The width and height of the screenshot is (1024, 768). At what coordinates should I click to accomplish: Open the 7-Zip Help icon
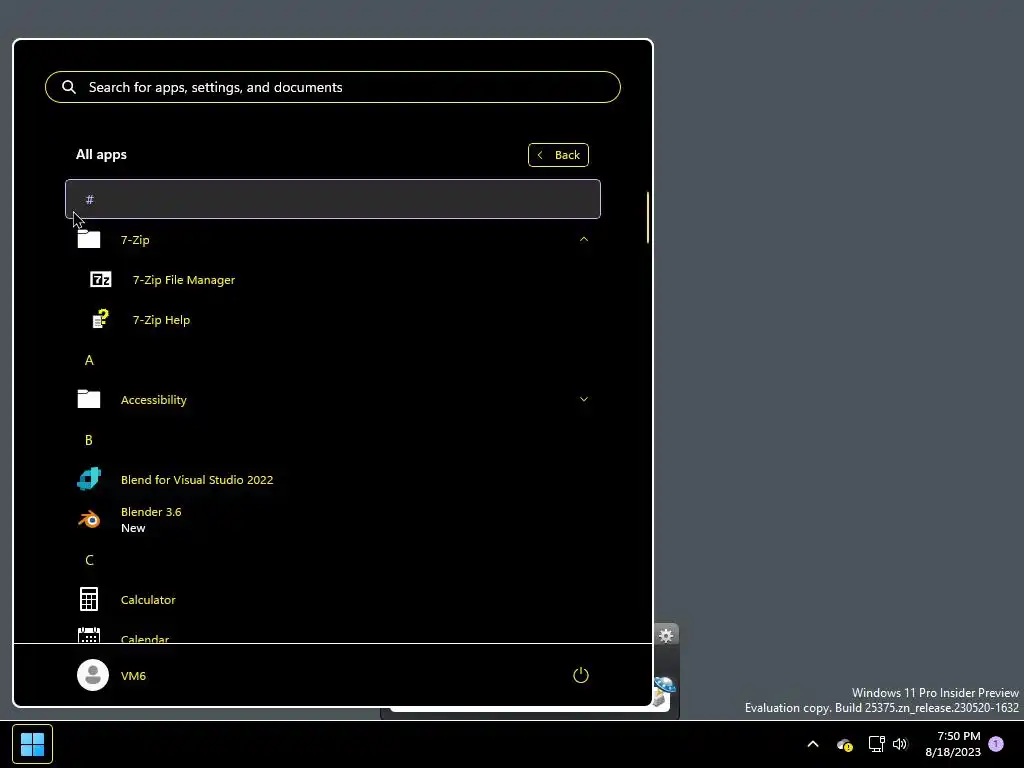101,319
